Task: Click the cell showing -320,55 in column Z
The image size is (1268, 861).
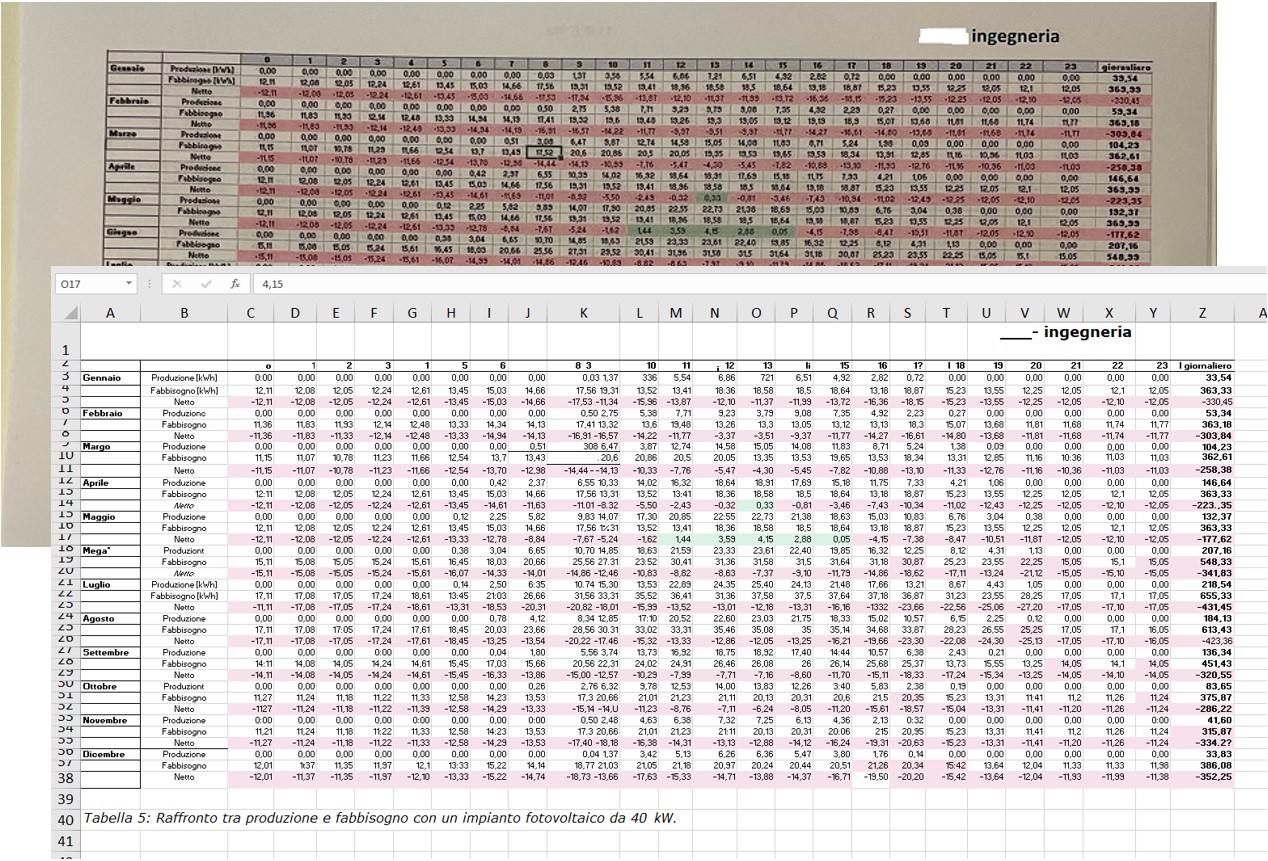Action: coord(1201,676)
